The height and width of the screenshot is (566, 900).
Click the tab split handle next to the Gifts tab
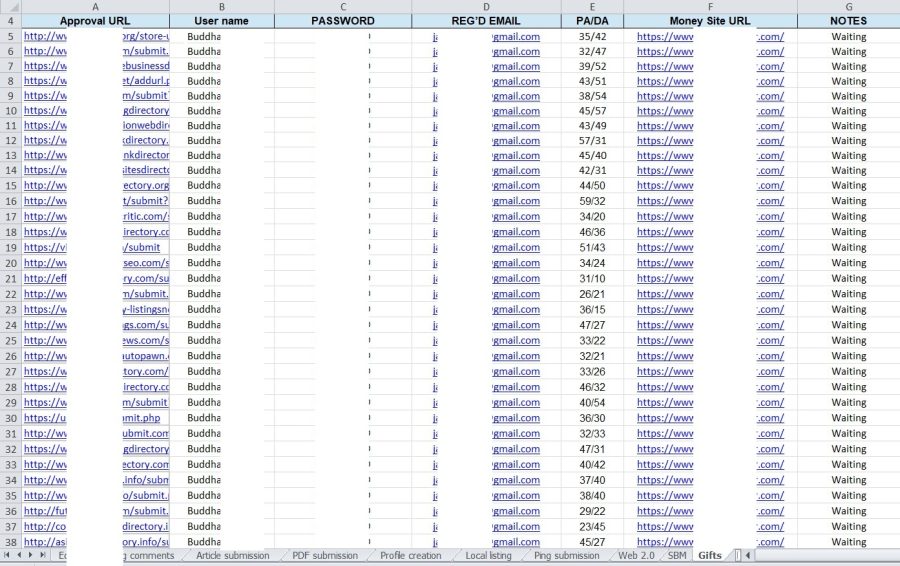click(738, 556)
